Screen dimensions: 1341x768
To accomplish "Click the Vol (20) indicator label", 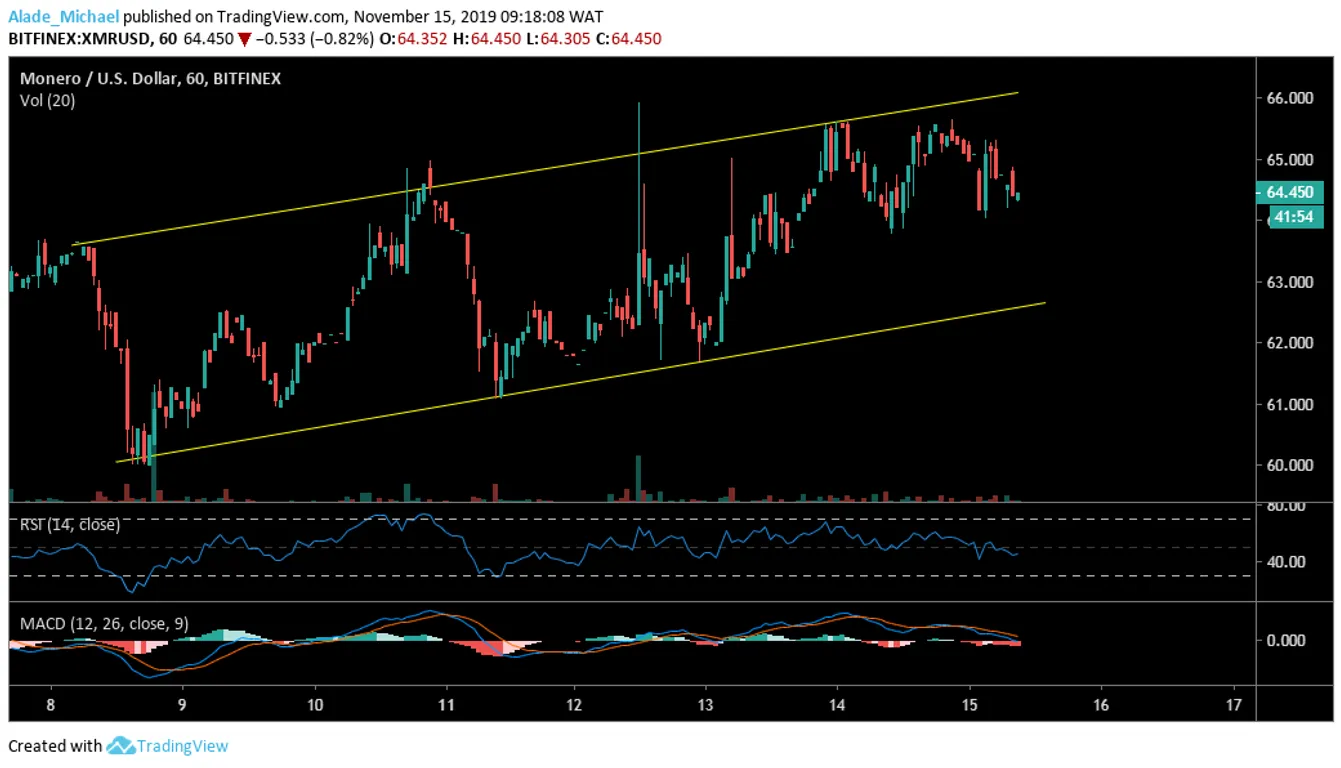I will [x=47, y=100].
